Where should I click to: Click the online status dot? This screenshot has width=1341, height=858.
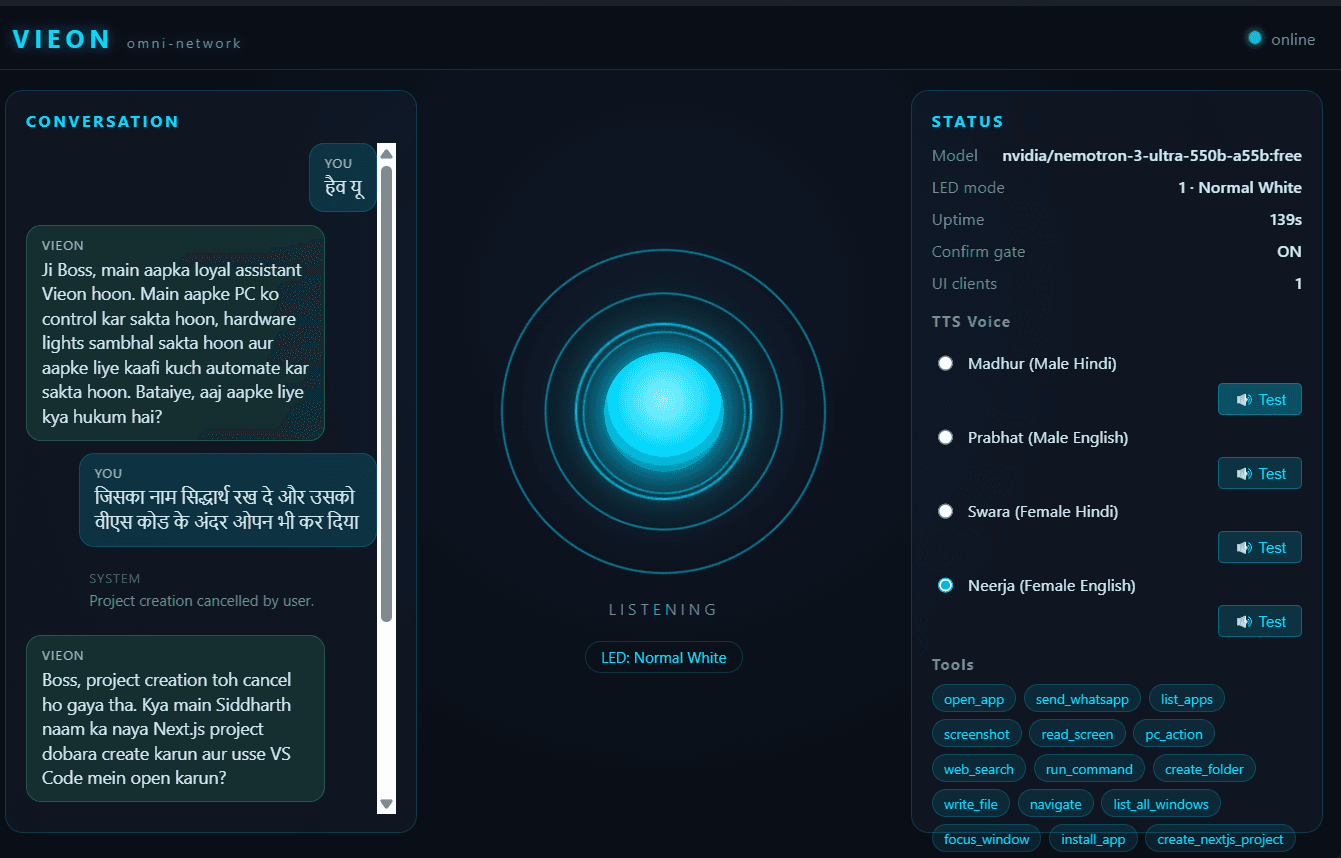1255,39
